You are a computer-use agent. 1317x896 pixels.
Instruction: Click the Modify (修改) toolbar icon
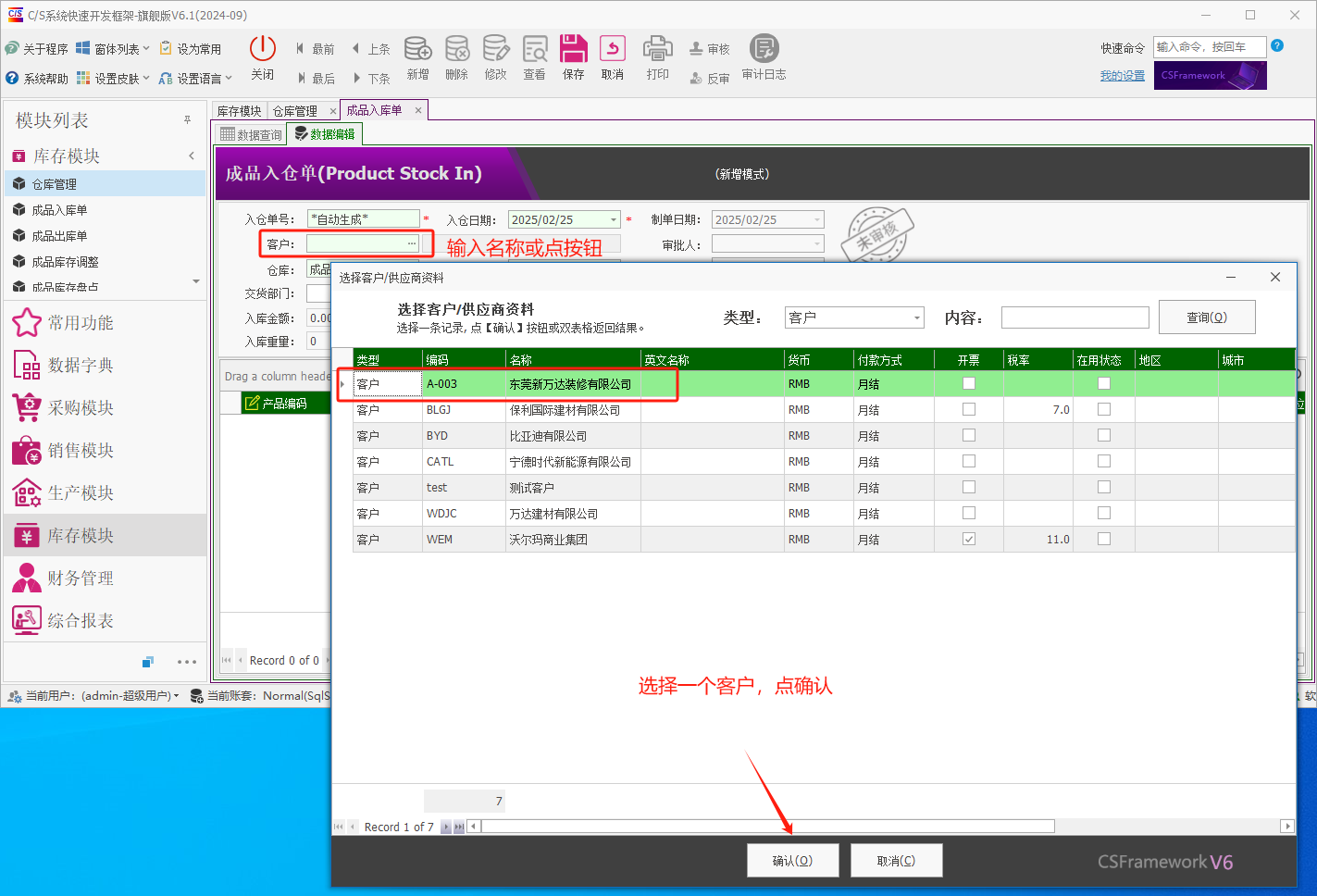tap(496, 48)
